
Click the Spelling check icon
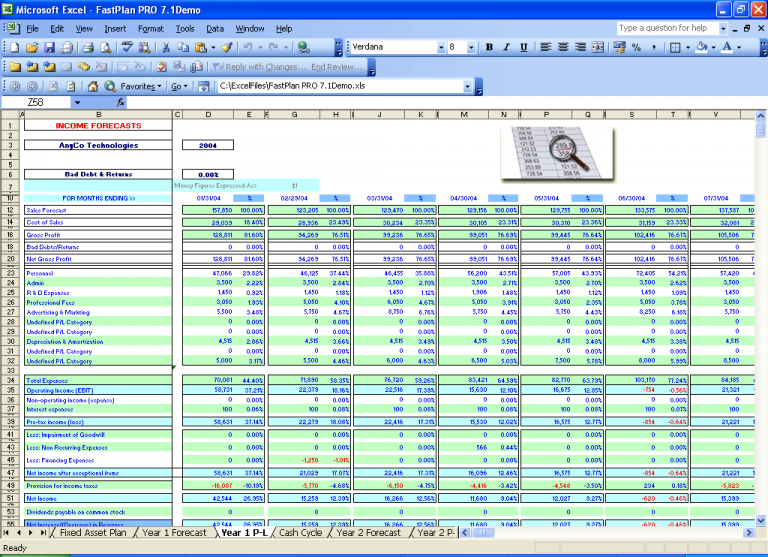click(x=128, y=47)
